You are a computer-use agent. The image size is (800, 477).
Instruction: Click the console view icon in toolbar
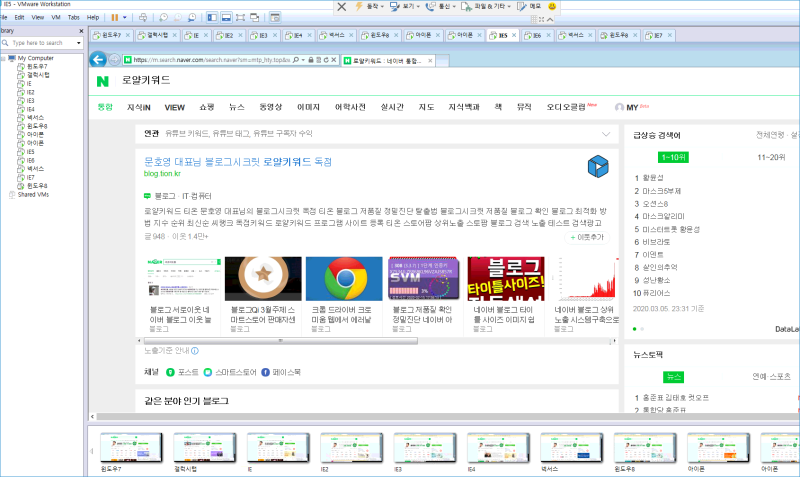click(x=275, y=17)
